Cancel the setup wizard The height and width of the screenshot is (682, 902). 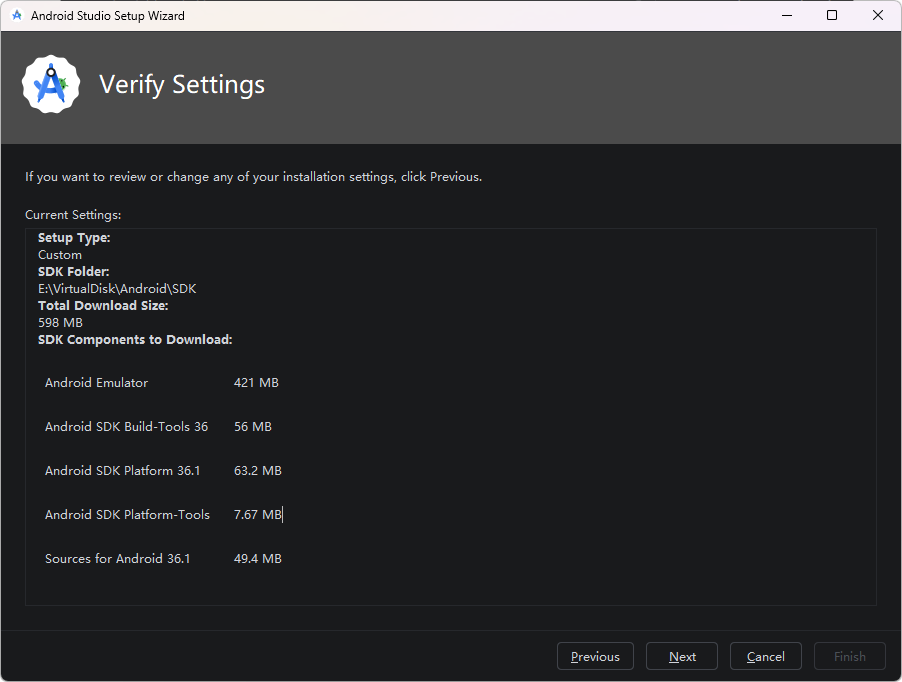pyautogui.click(x=766, y=656)
